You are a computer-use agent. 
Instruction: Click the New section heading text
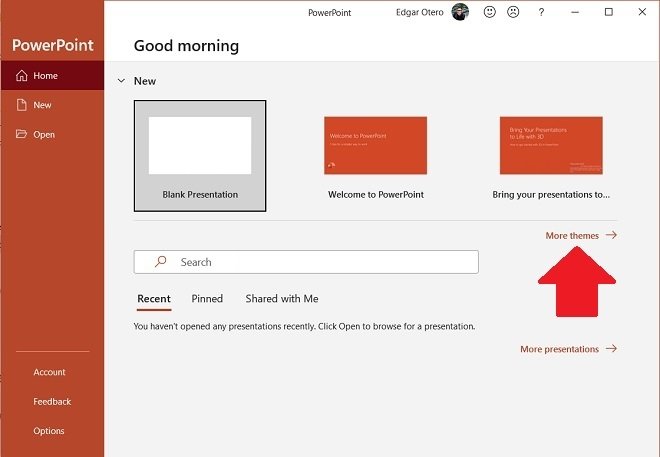[x=145, y=81]
